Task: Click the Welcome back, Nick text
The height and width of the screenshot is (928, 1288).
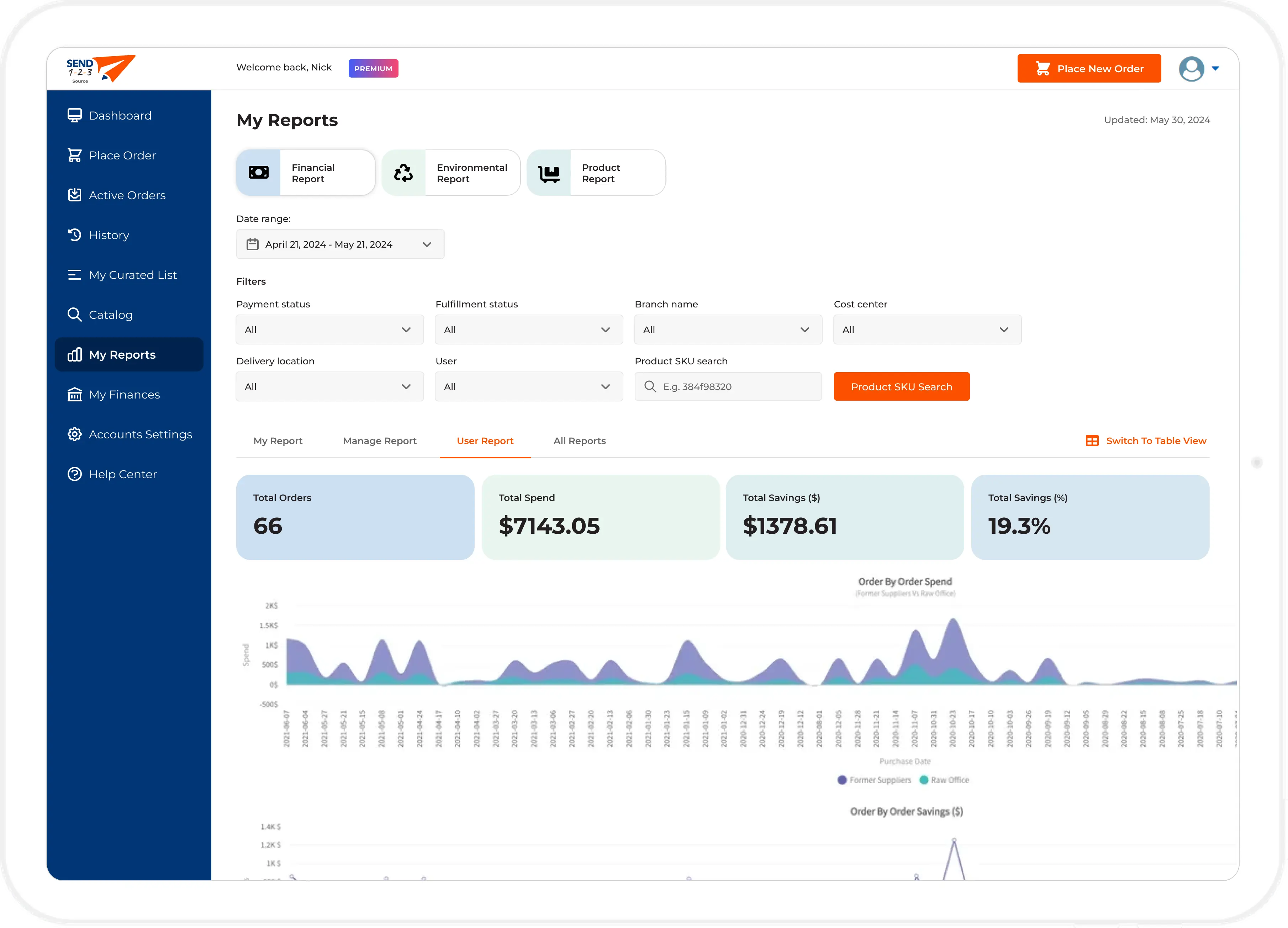Action: 283,67
